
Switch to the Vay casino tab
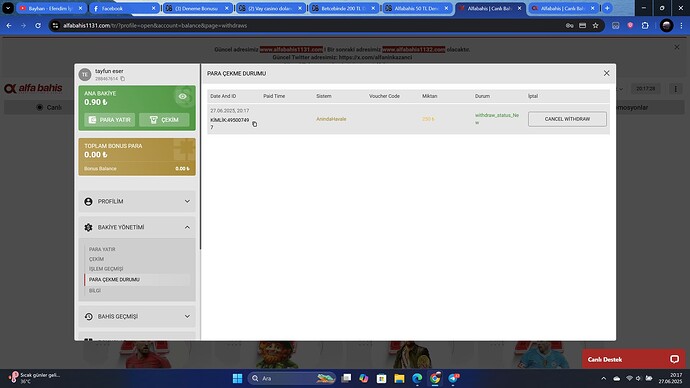click(270, 8)
